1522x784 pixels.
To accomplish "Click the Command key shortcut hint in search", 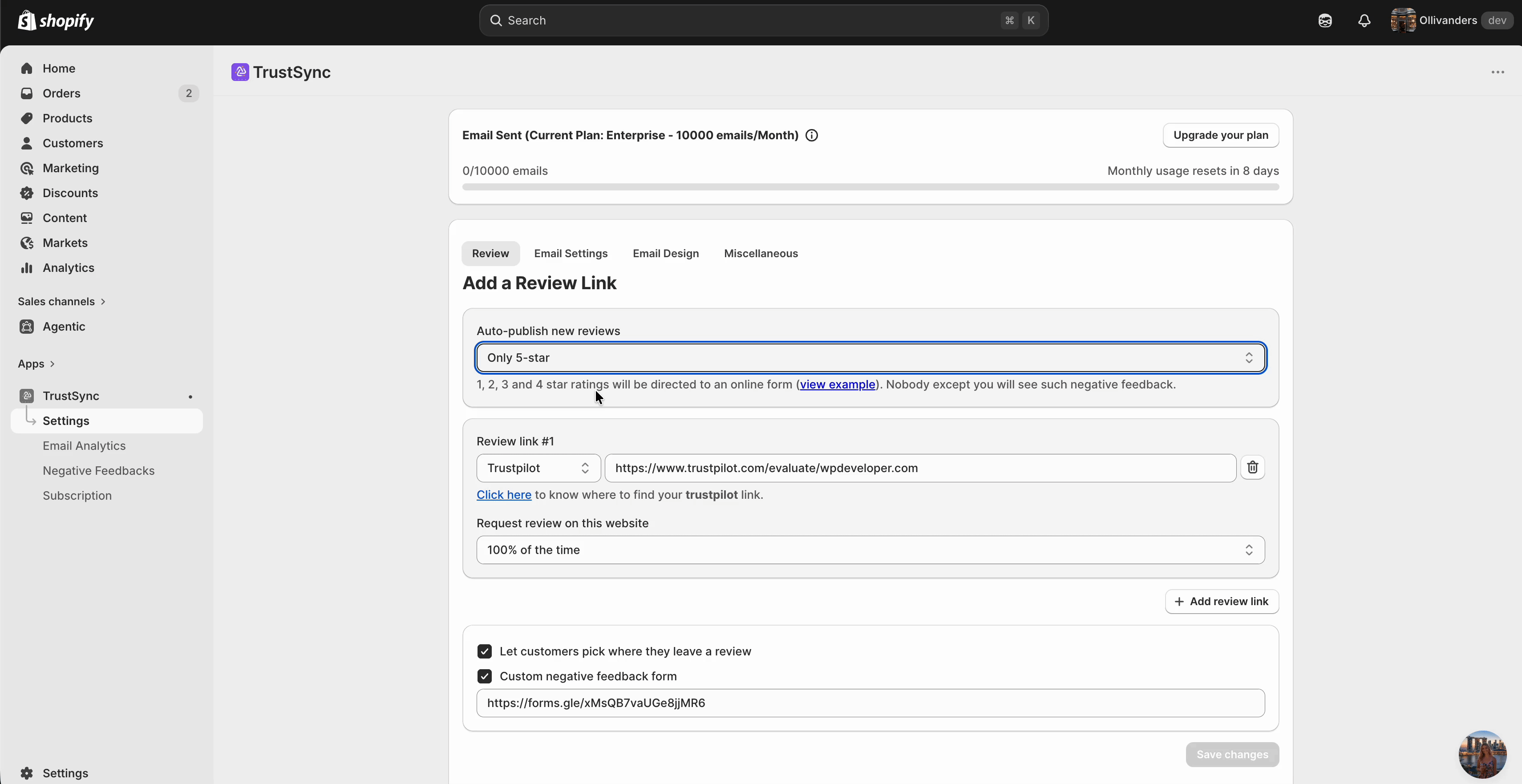I will (1009, 20).
